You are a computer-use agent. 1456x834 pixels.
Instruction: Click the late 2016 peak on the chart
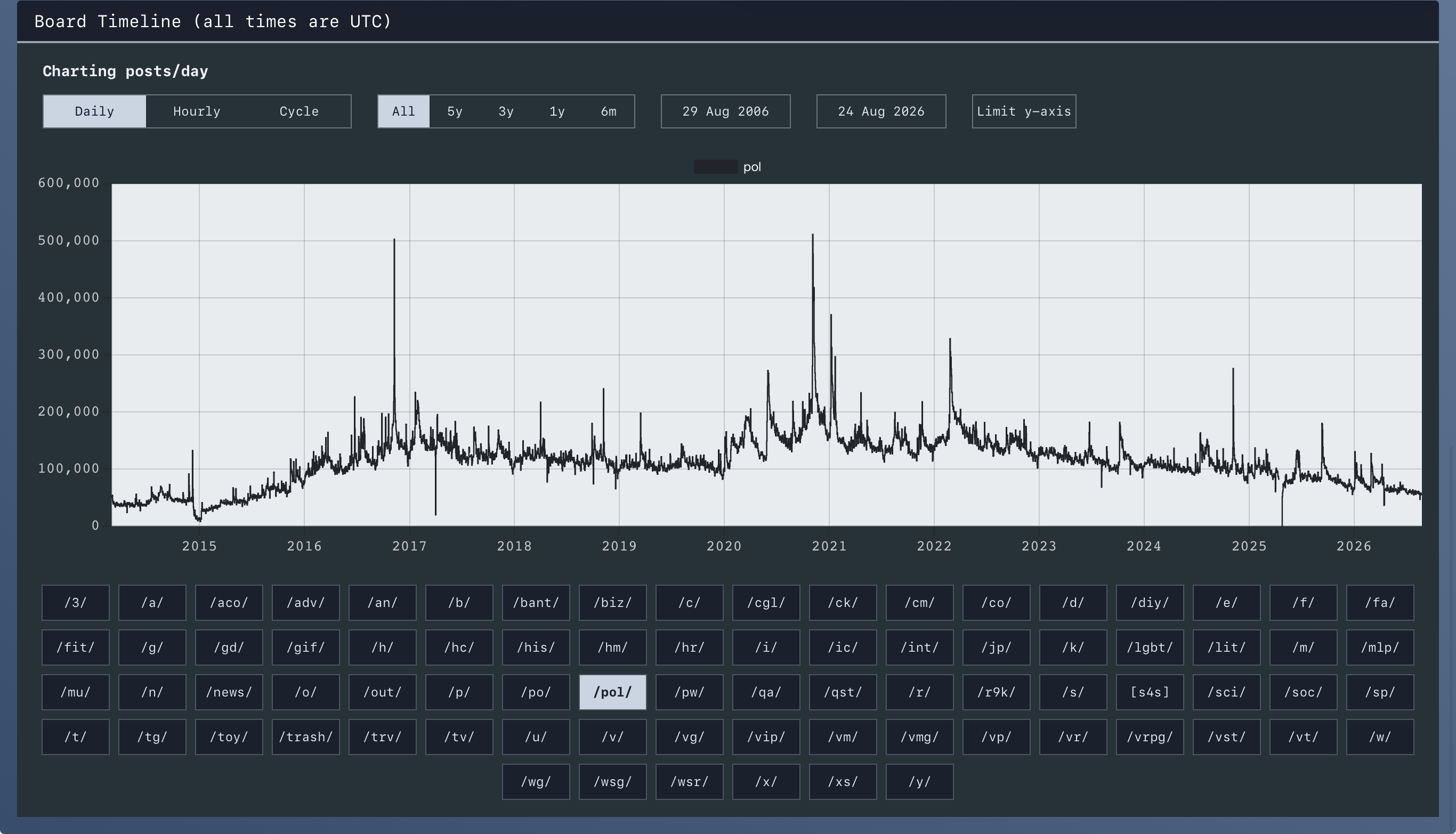[394, 239]
